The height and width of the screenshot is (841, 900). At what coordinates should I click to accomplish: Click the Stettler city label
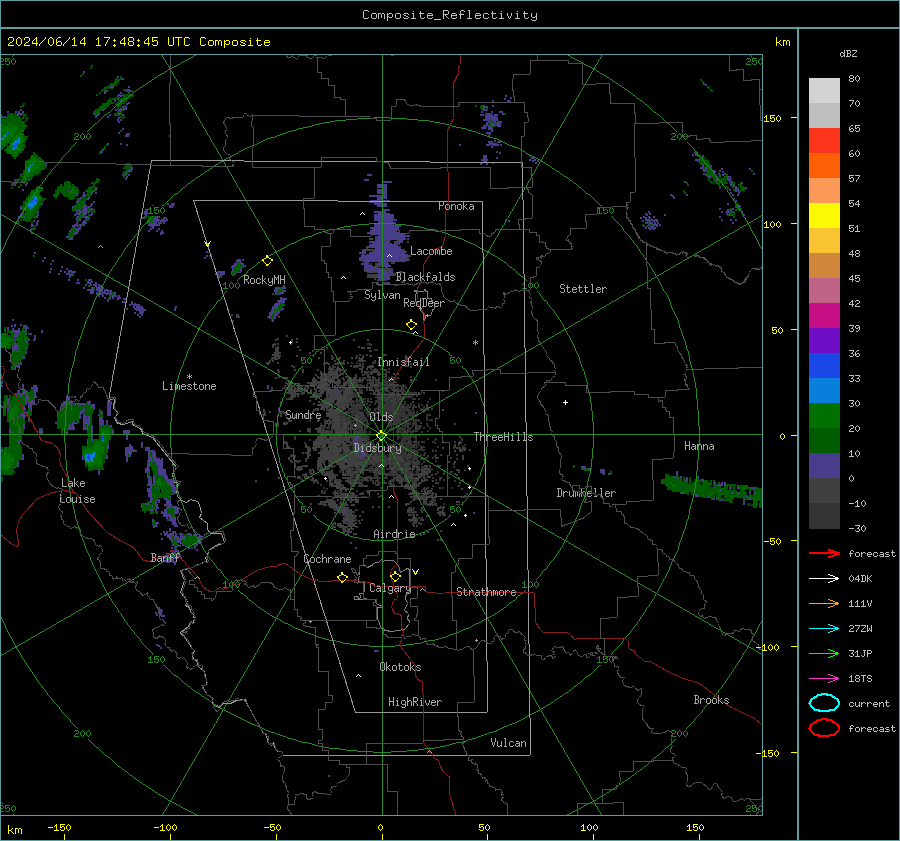click(583, 289)
